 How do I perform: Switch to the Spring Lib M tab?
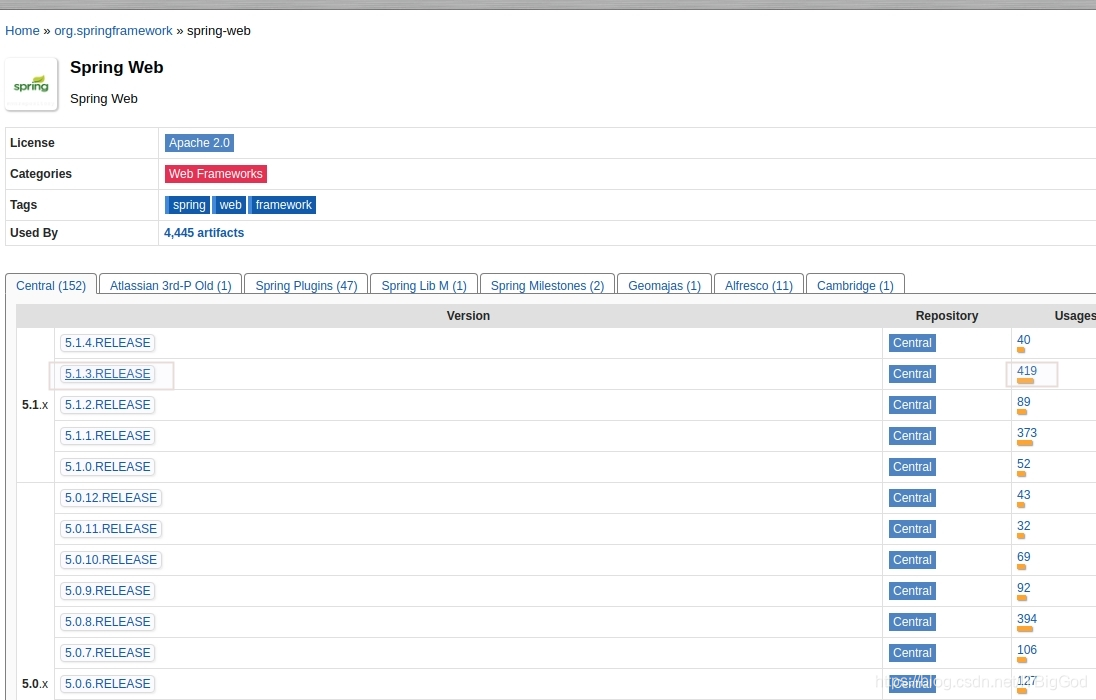[424, 285]
